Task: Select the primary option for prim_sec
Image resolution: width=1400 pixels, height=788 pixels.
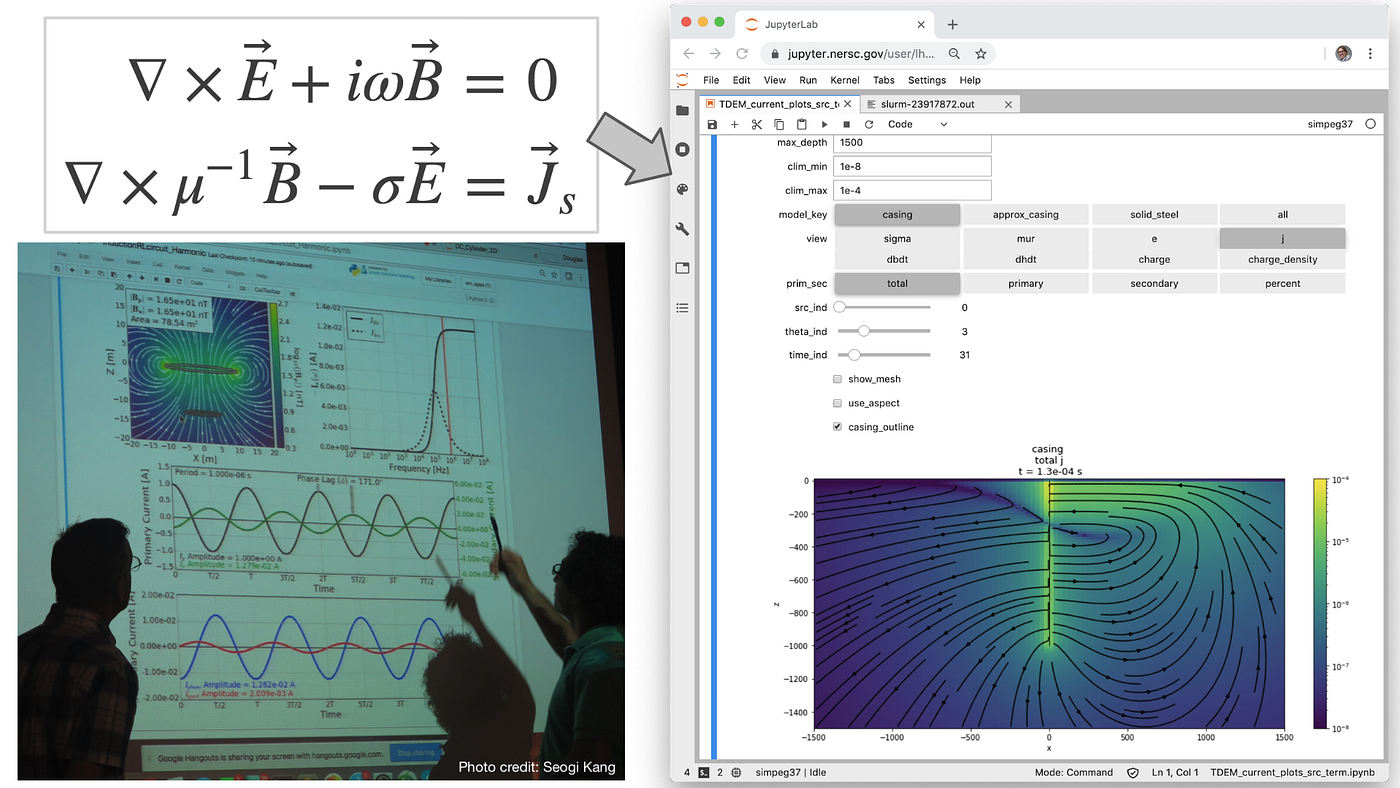Action: click(x=1025, y=283)
